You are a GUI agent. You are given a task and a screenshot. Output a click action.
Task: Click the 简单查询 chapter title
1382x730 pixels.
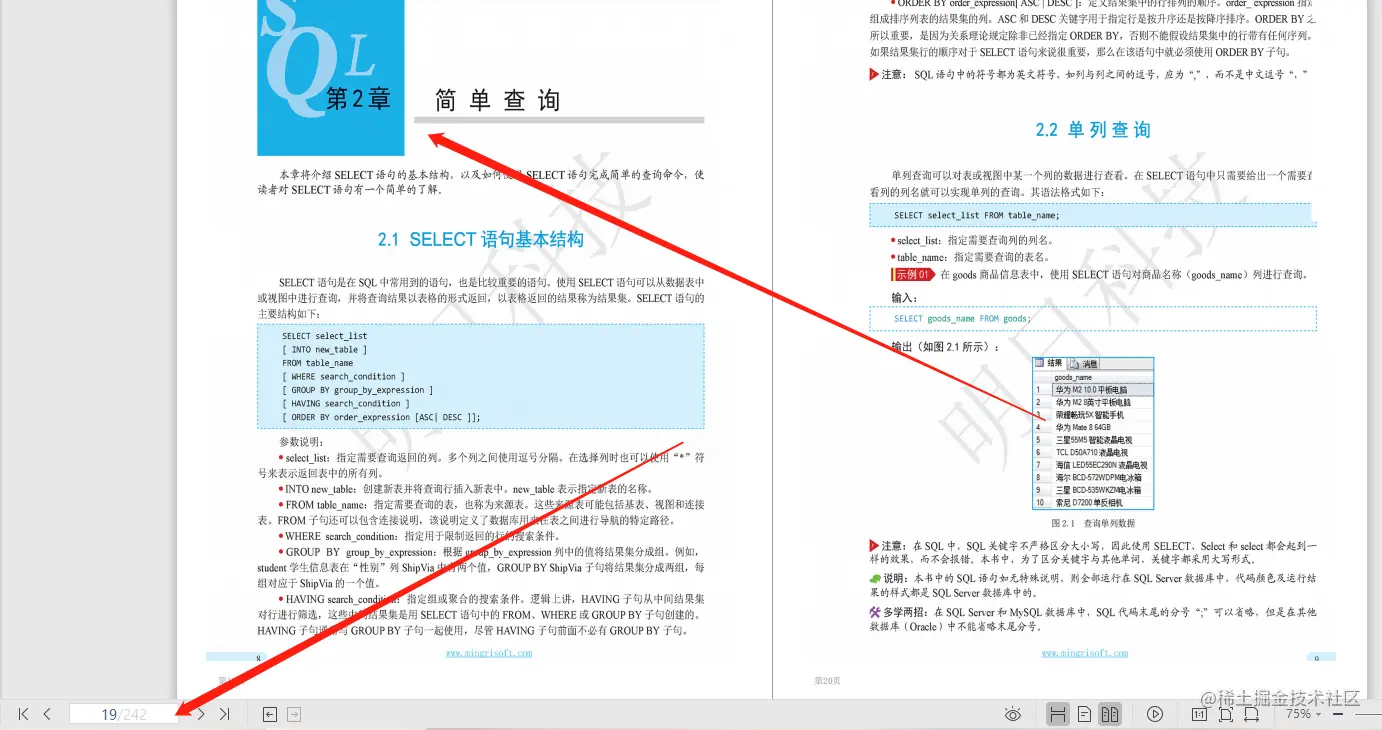(x=497, y=100)
